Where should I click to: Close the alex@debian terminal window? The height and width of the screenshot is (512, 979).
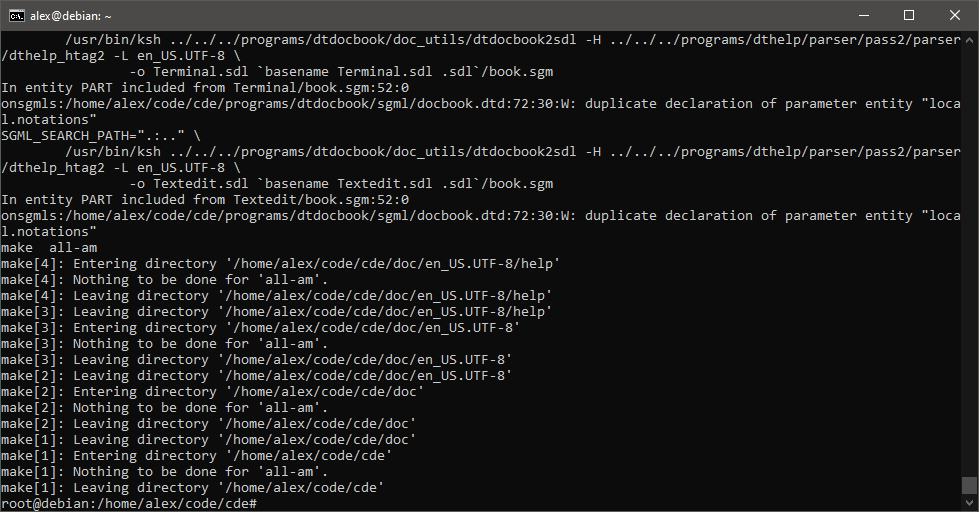click(x=954, y=16)
